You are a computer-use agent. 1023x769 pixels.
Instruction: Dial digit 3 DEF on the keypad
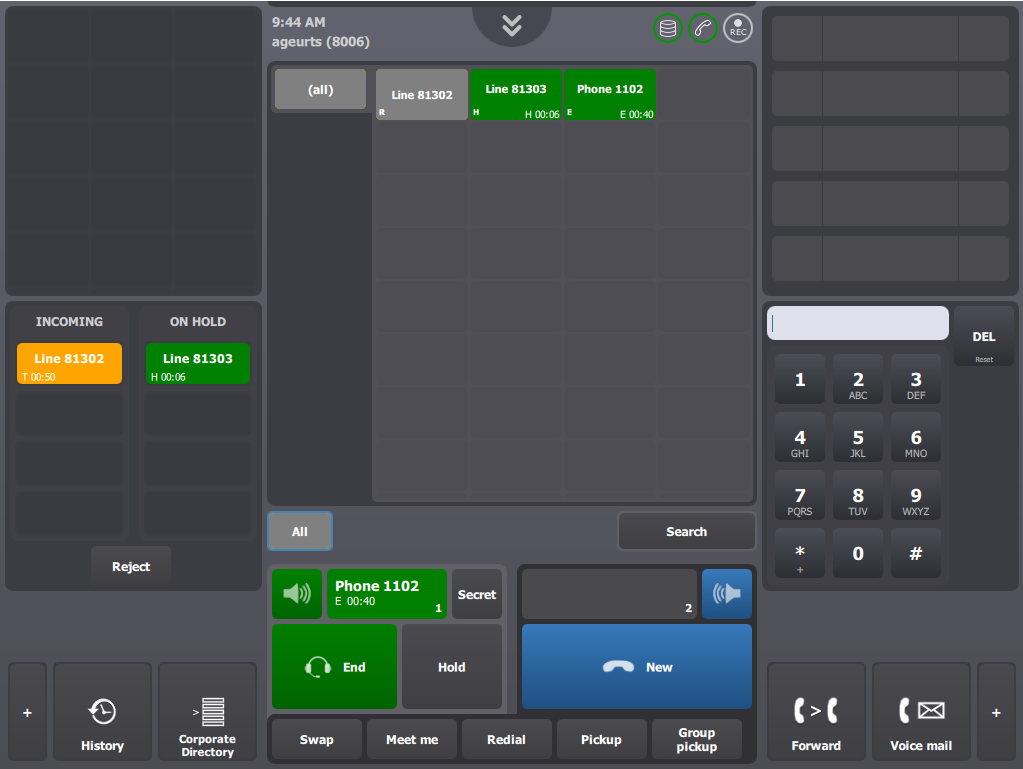click(x=916, y=380)
